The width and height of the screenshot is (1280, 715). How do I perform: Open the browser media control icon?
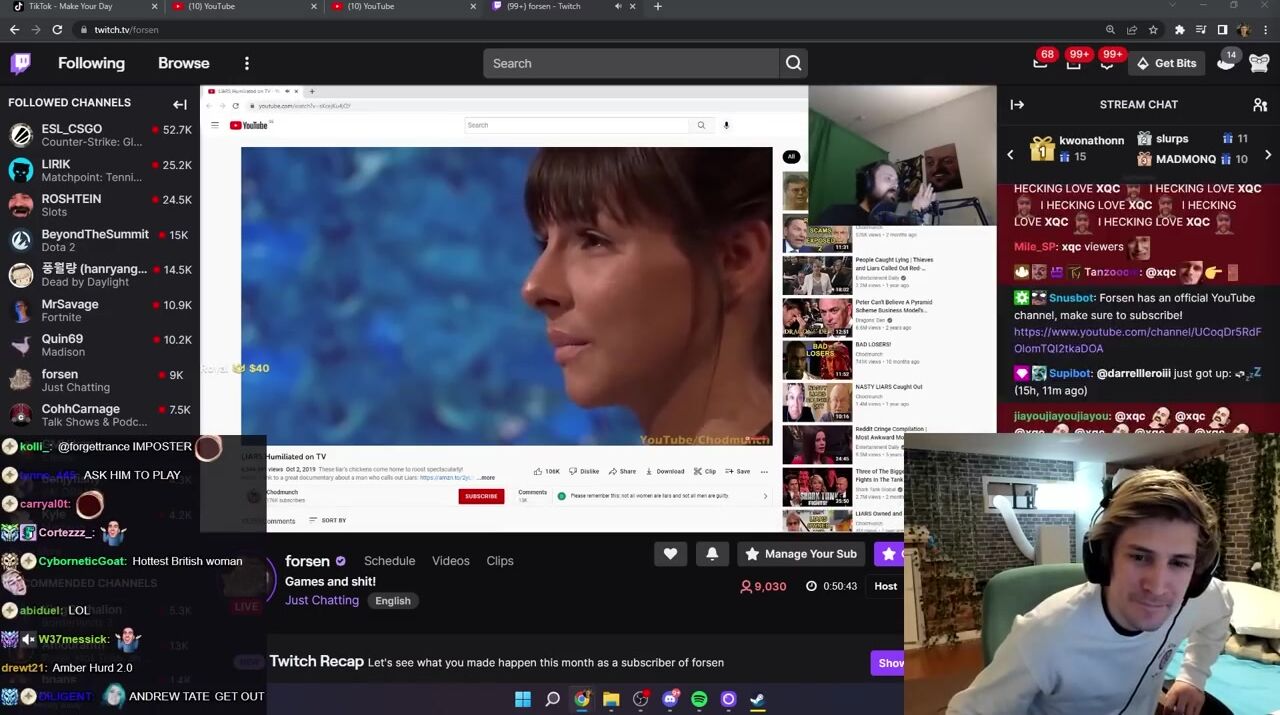(x=1201, y=30)
